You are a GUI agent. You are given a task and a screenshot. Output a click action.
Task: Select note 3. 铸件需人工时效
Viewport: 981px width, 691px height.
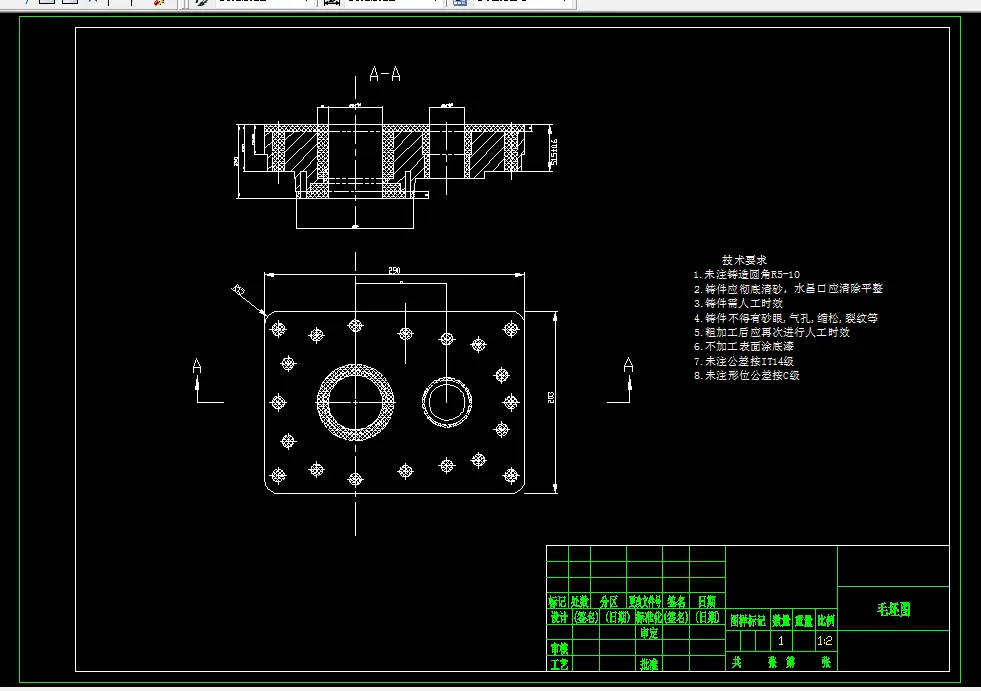tap(738, 303)
